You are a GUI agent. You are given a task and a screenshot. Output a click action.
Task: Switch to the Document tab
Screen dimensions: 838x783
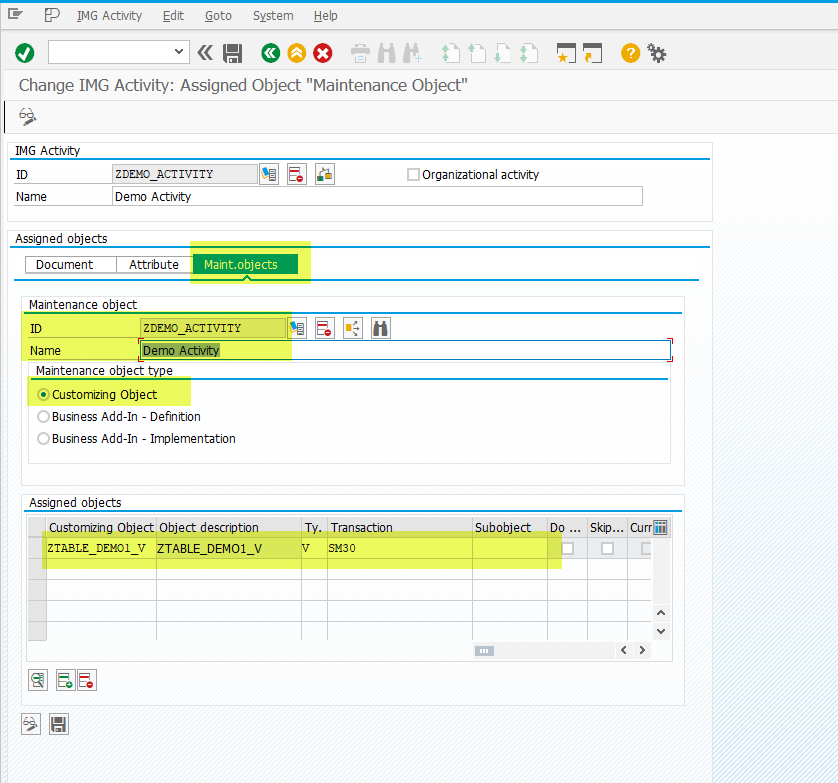71,265
